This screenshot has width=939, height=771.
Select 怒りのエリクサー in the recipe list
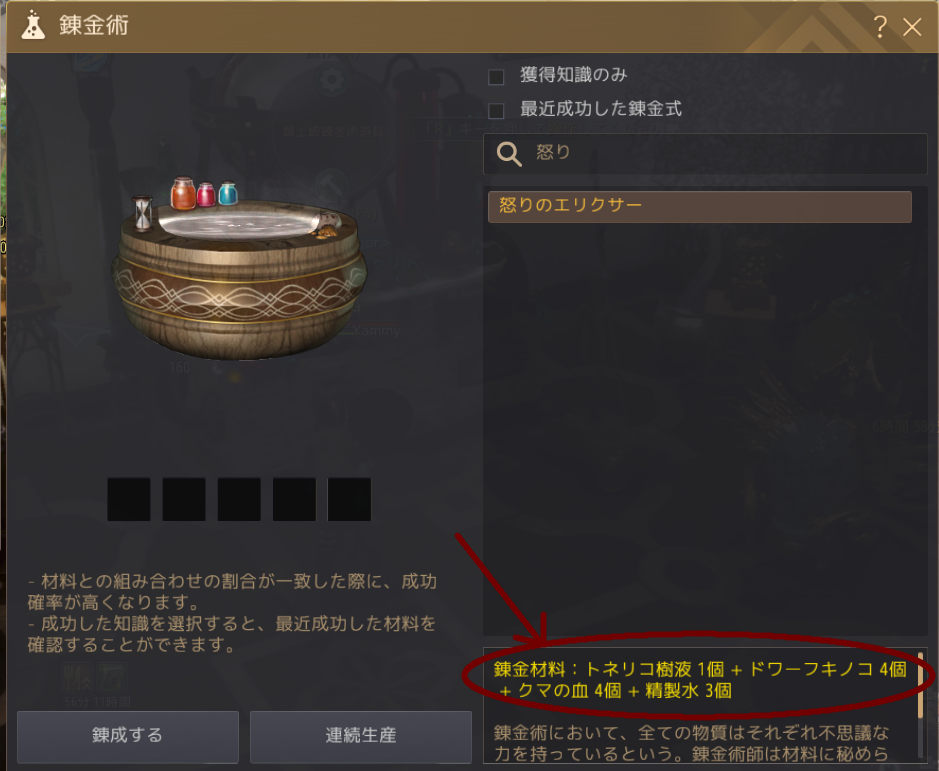(699, 207)
